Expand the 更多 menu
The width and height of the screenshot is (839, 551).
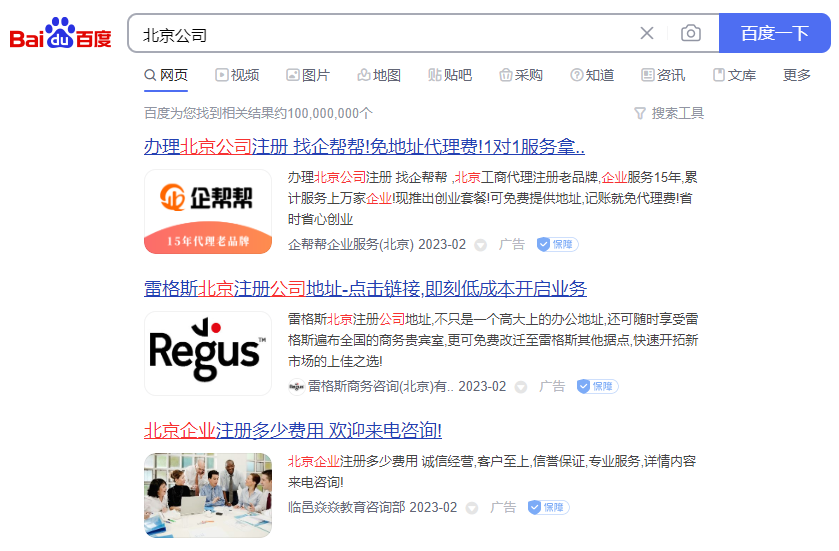pos(797,75)
